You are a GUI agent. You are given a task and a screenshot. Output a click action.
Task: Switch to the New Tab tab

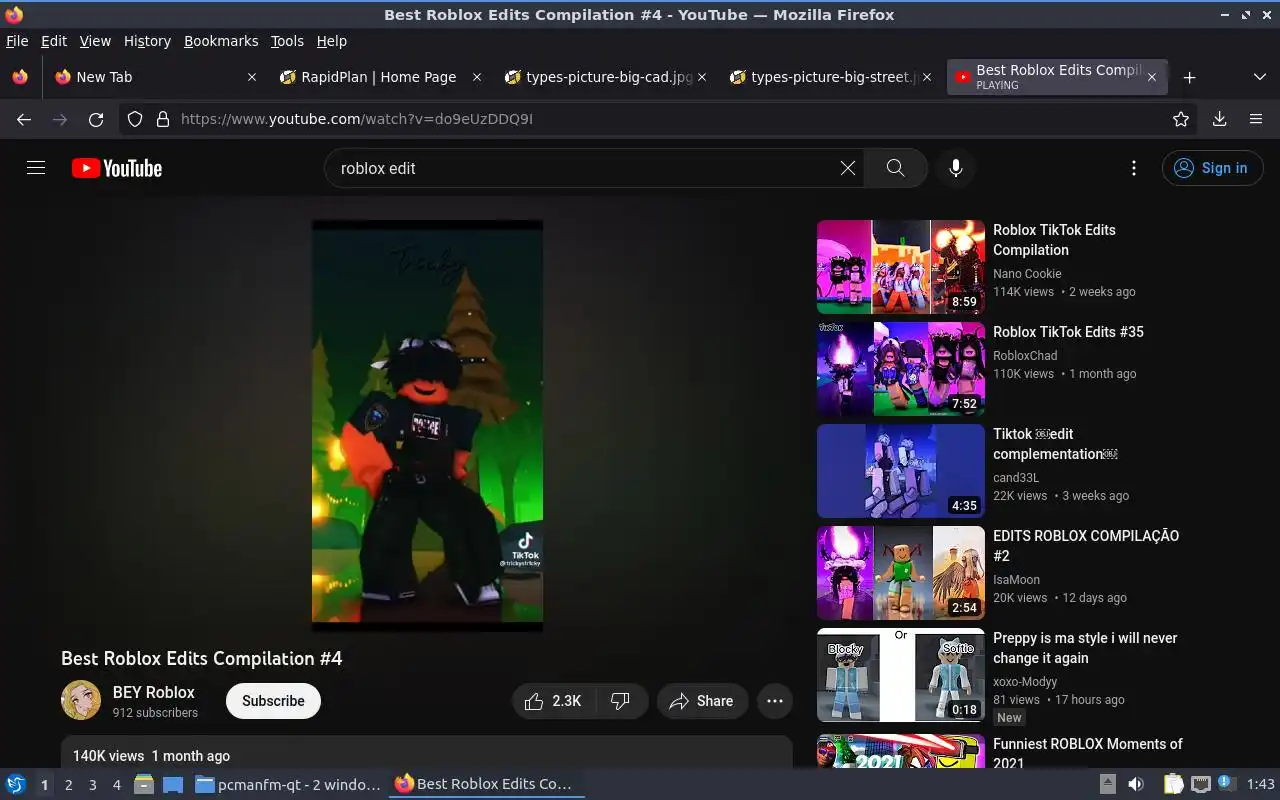[x=155, y=77]
